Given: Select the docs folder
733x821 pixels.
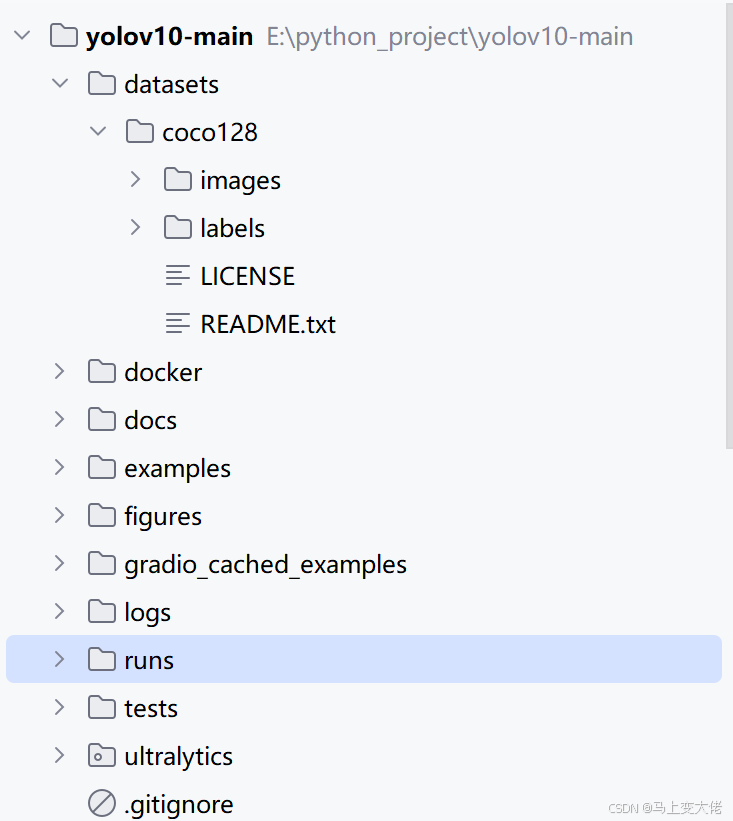Looking at the screenshot, I should point(150,419).
